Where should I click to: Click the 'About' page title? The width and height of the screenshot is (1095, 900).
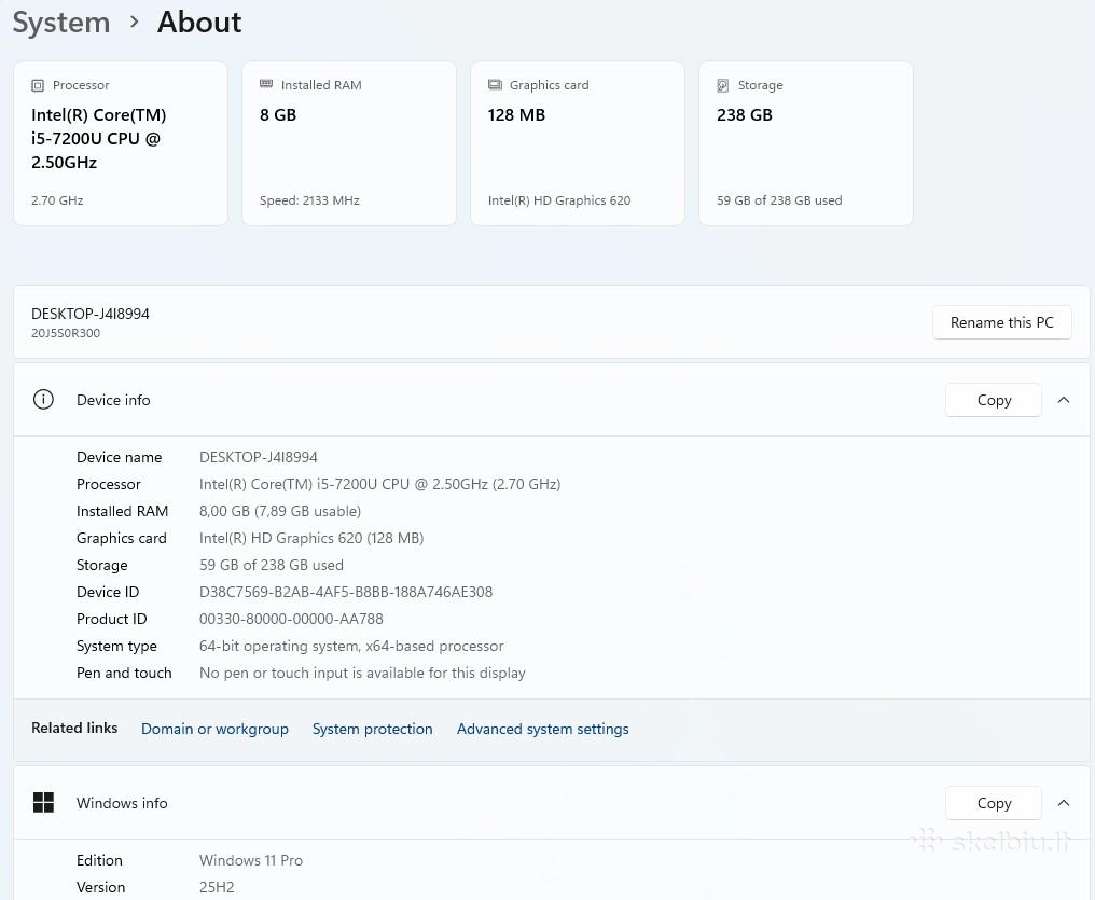pos(199,22)
